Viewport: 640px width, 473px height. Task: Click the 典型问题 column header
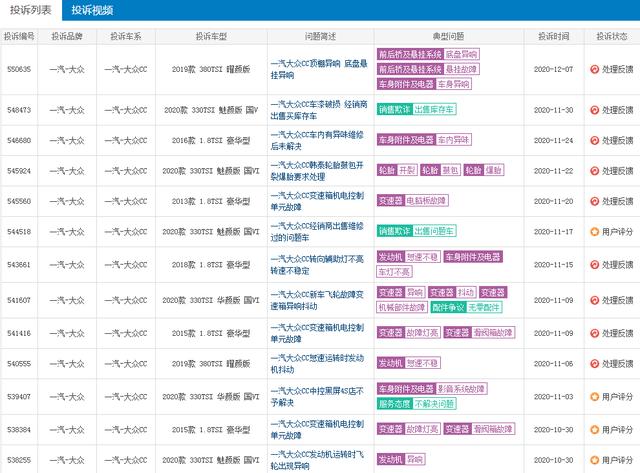coord(449,37)
